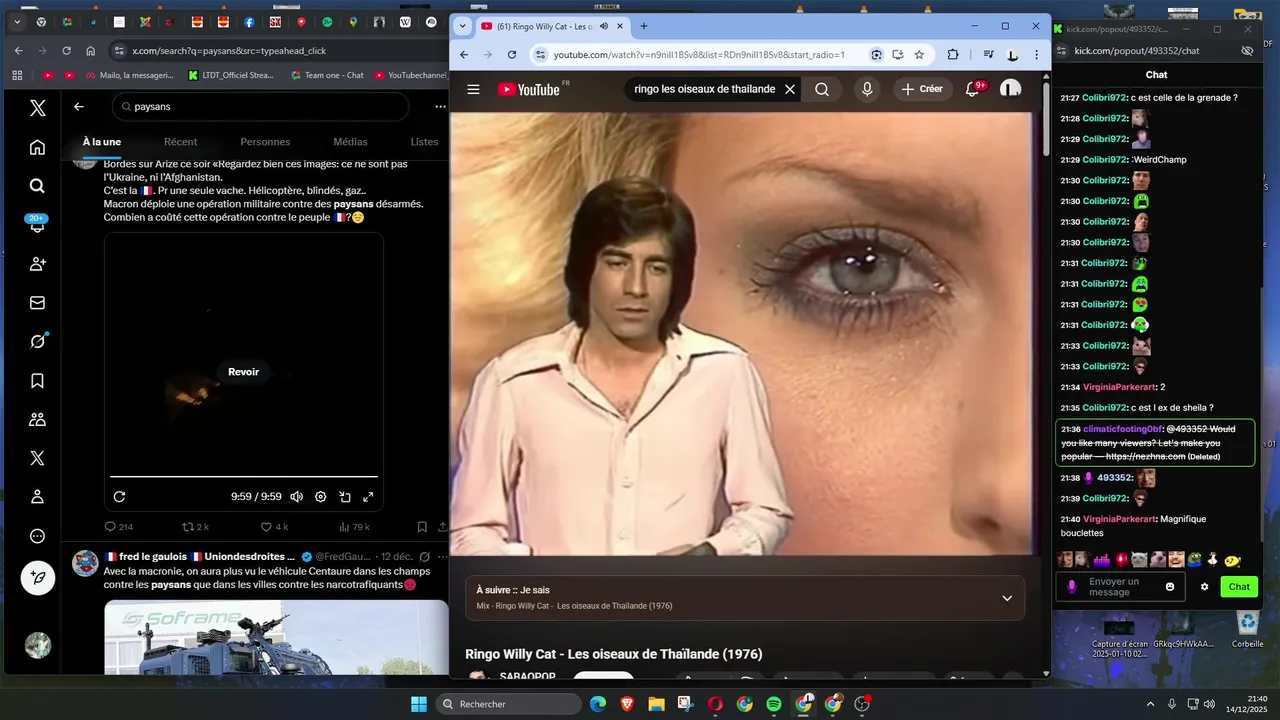Open Bookmarks icon in X sidebar
The width and height of the screenshot is (1280, 720).
[x=37, y=380]
